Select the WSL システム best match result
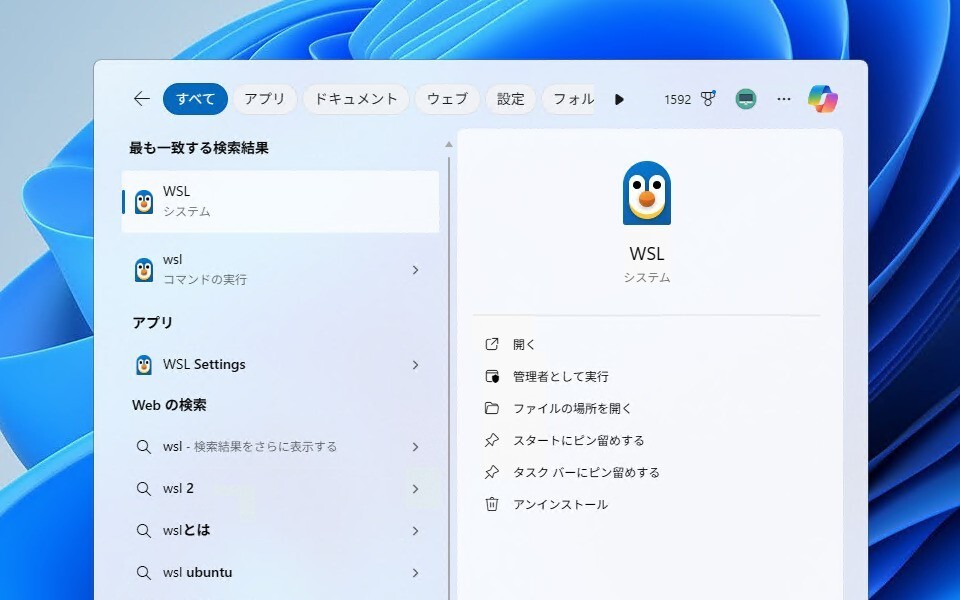This screenshot has height=600, width=960. tap(280, 201)
